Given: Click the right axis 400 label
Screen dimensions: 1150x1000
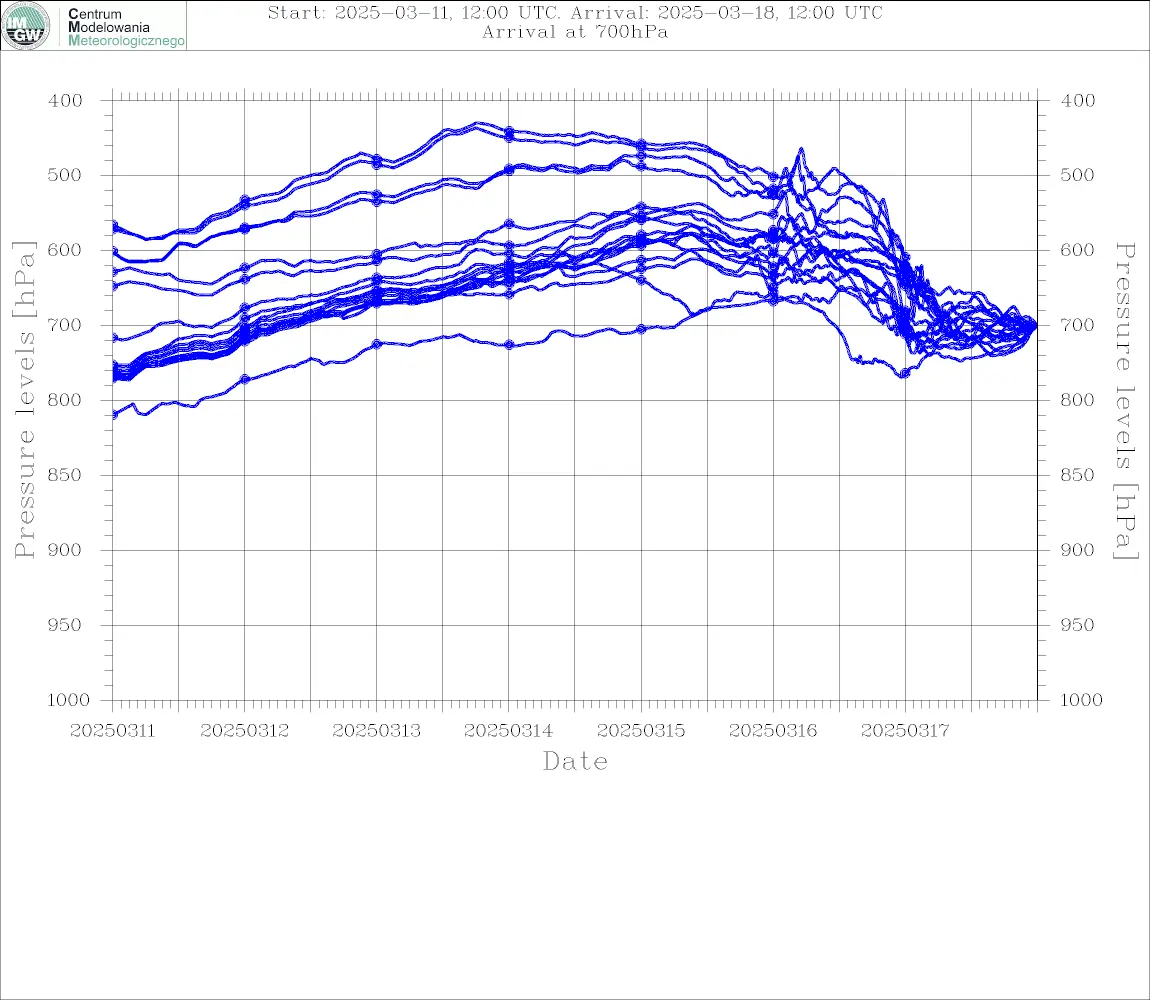Looking at the screenshot, I should point(1078,101).
